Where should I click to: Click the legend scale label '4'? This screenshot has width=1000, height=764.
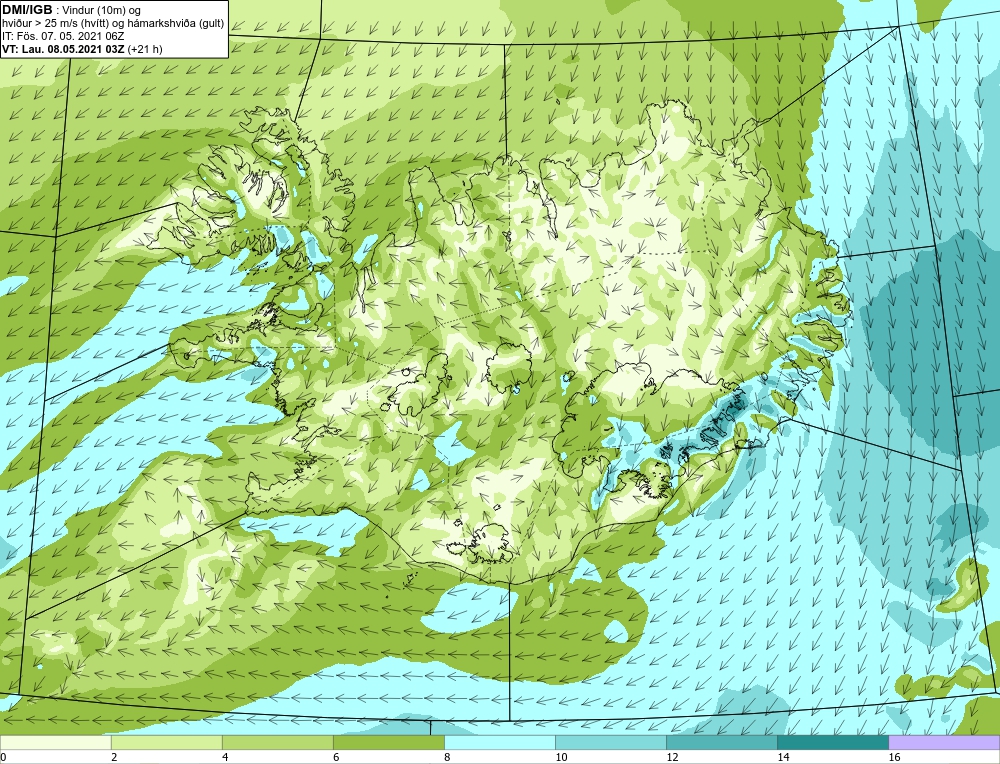click(x=225, y=757)
